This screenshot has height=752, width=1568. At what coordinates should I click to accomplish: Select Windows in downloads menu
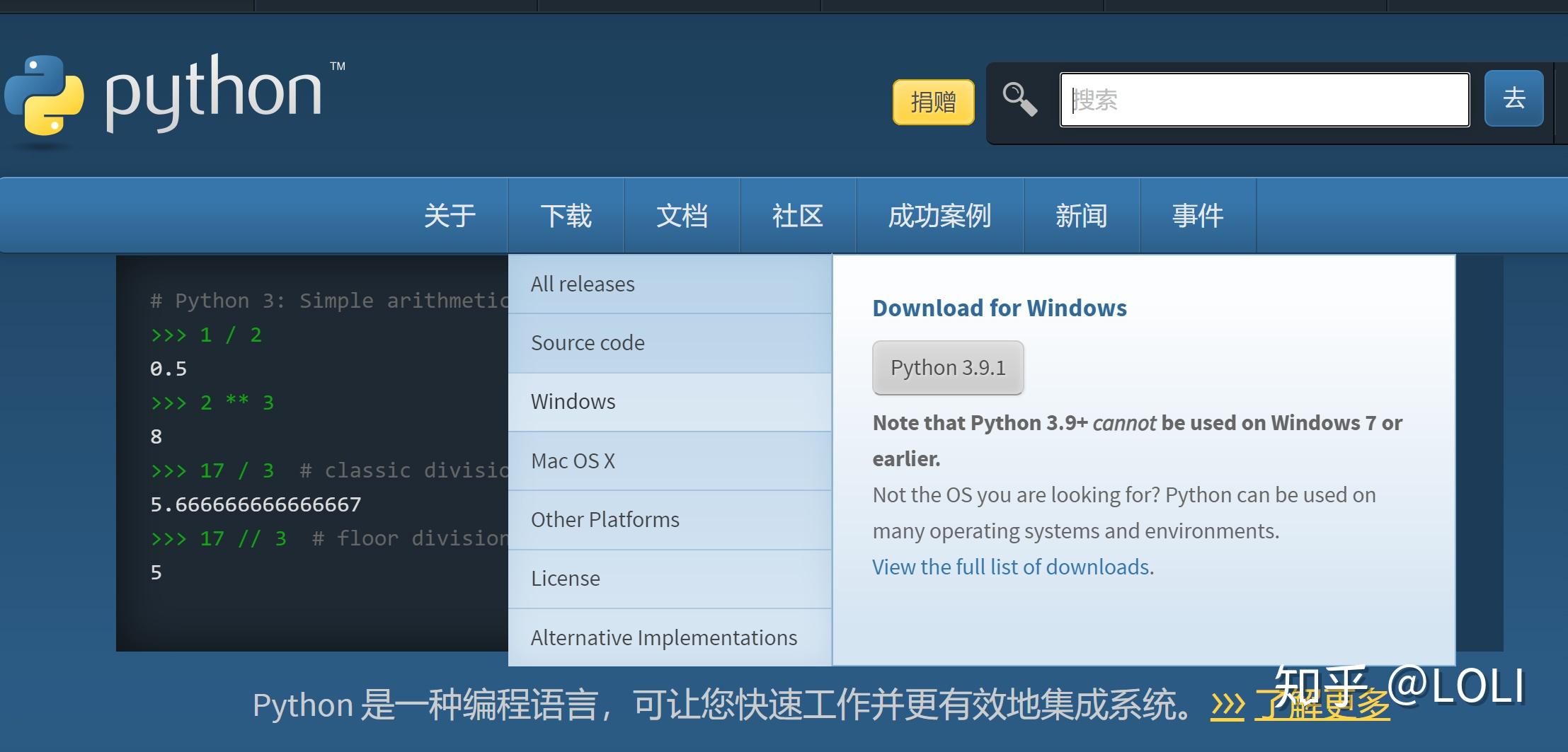670,402
